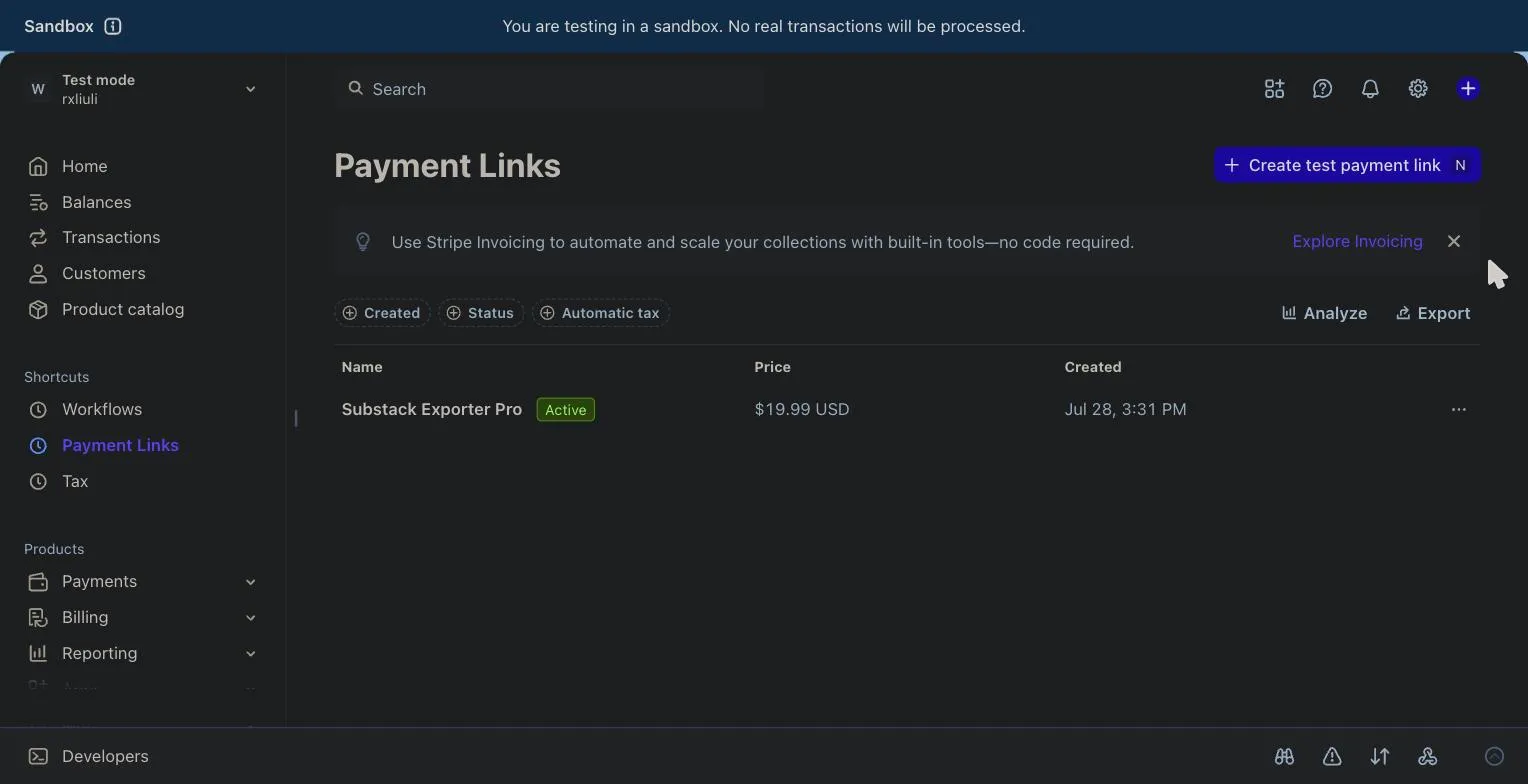The image size is (1528, 784).
Task: Click the Analyze button
Action: coord(1324,313)
